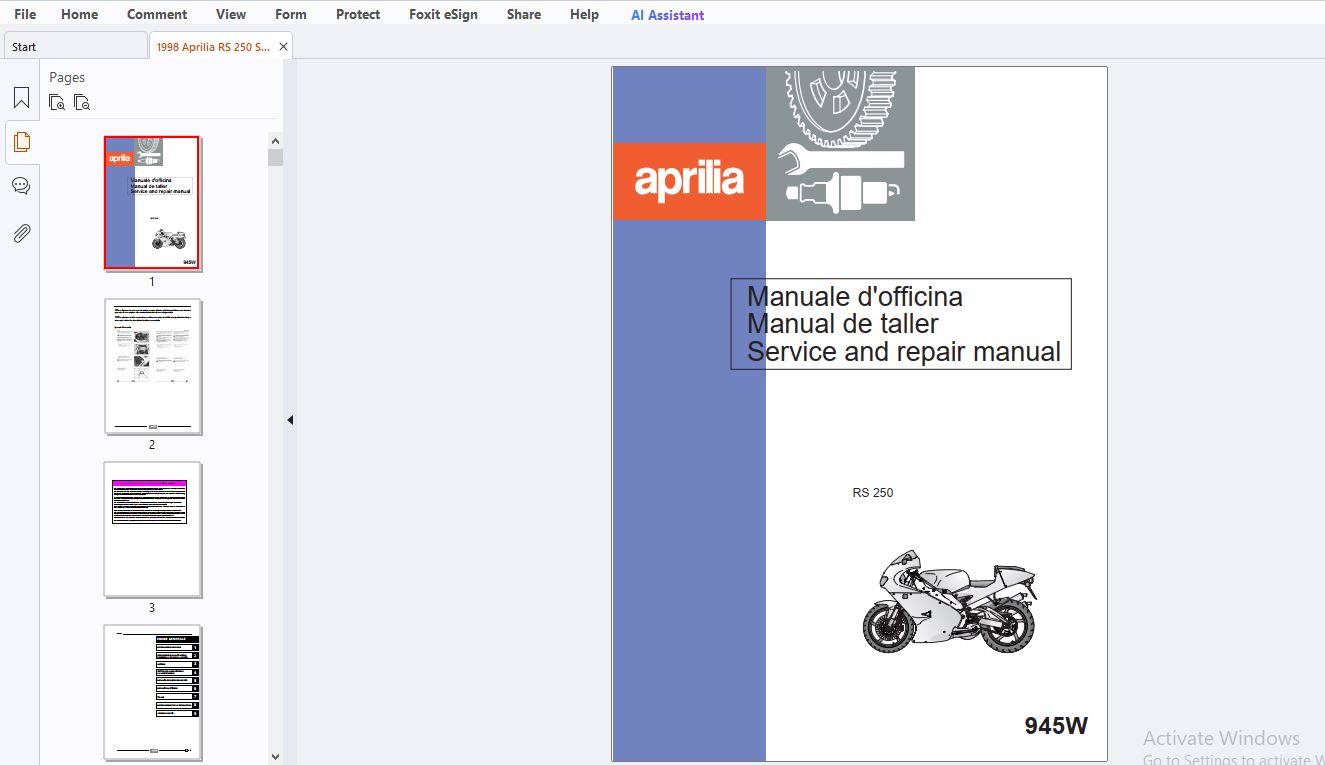Image resolution: width=1325 pixels, height=765 pixels.
Task: Open the View ribbon tab
Action: tap(231, 14)
